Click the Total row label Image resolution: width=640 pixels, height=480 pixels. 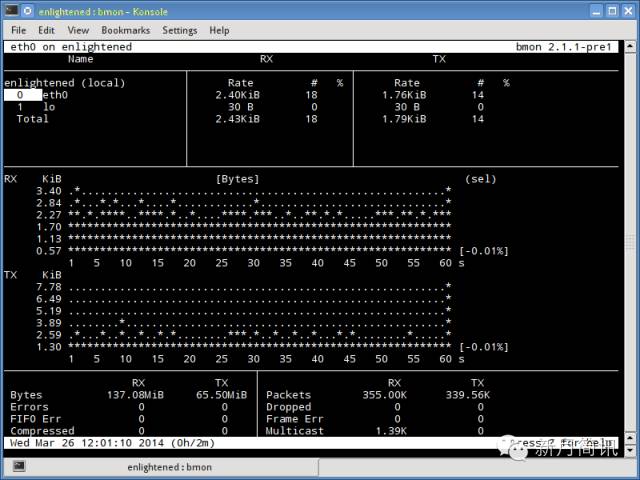point(32,119)
